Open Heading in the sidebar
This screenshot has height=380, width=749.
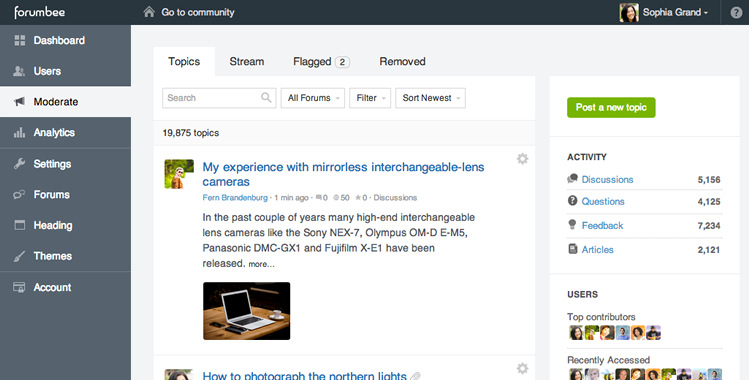pyautogui.click(x=65, y=225)
